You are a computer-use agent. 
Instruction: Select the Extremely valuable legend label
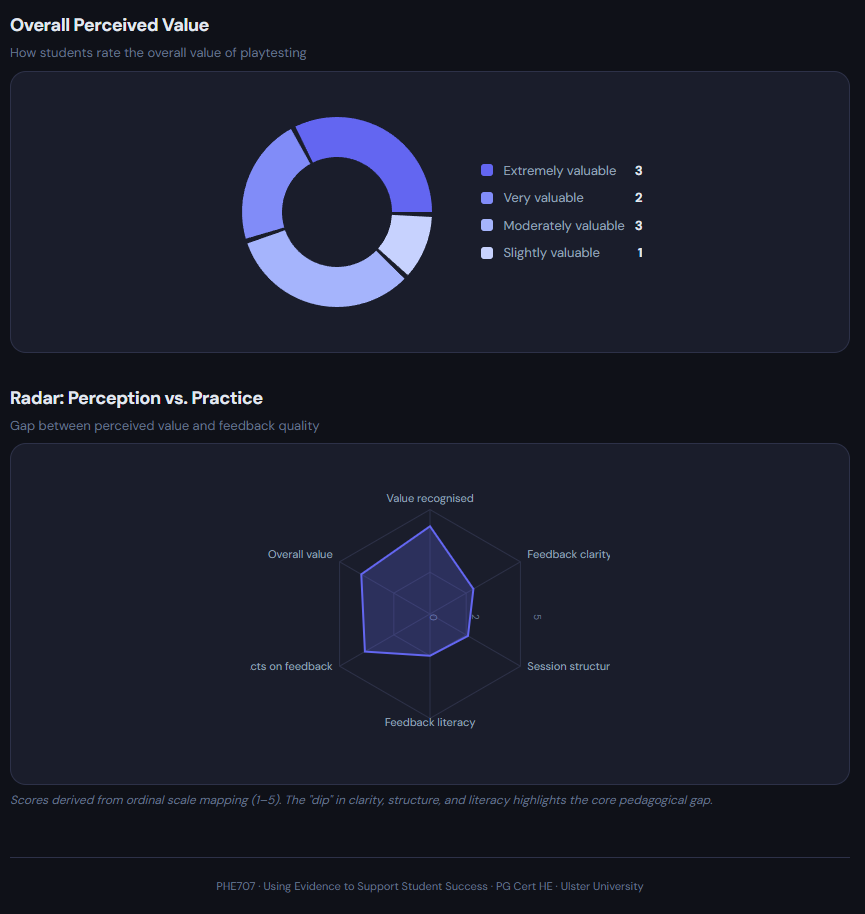pos(559,171)
